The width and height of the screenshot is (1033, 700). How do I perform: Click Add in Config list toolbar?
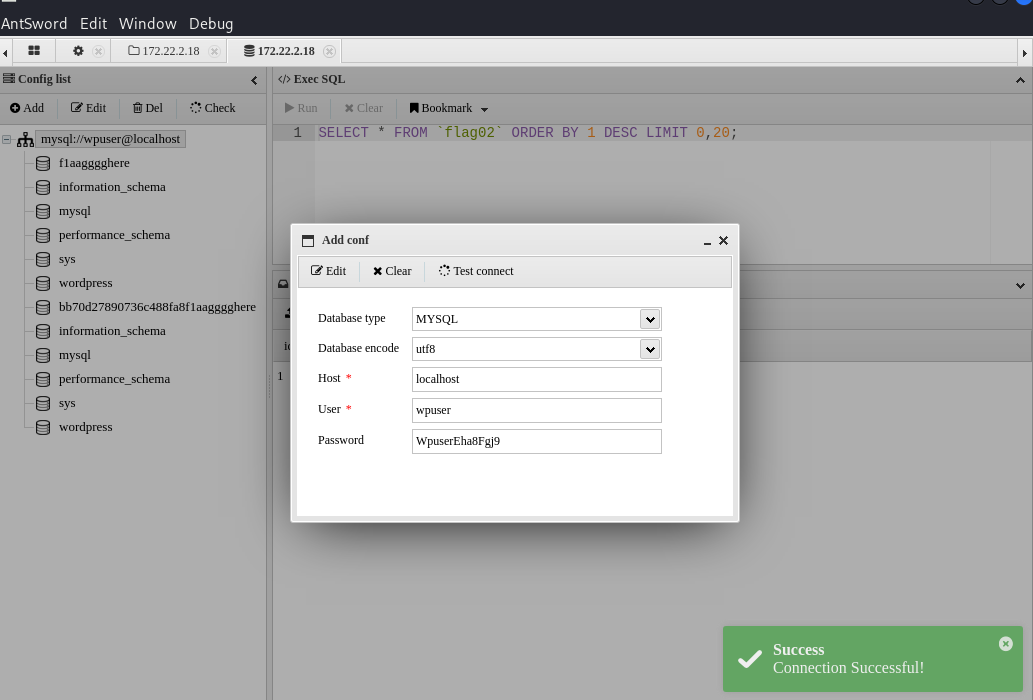[x=27, y=108]
